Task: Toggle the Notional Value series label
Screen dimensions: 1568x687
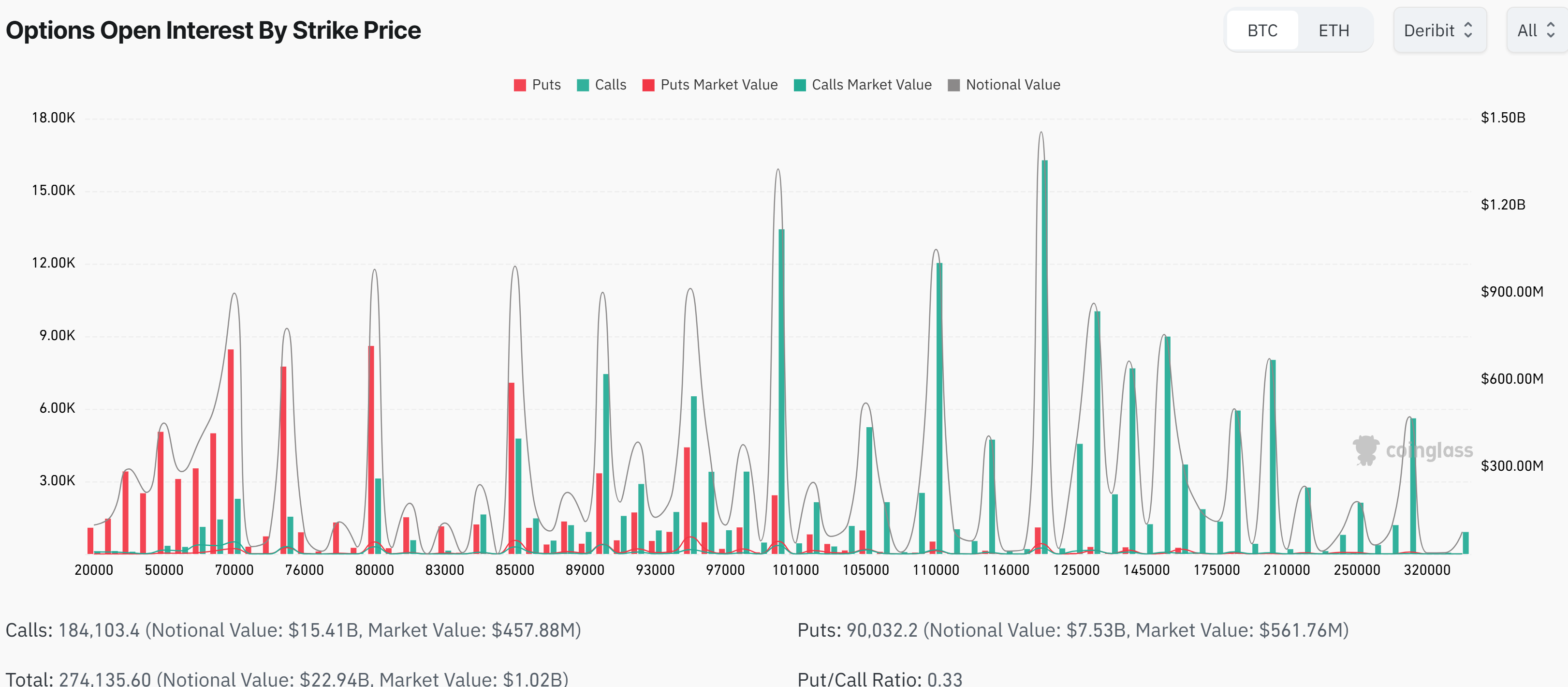Action: pyautogui.click(x=1012, y=85)
